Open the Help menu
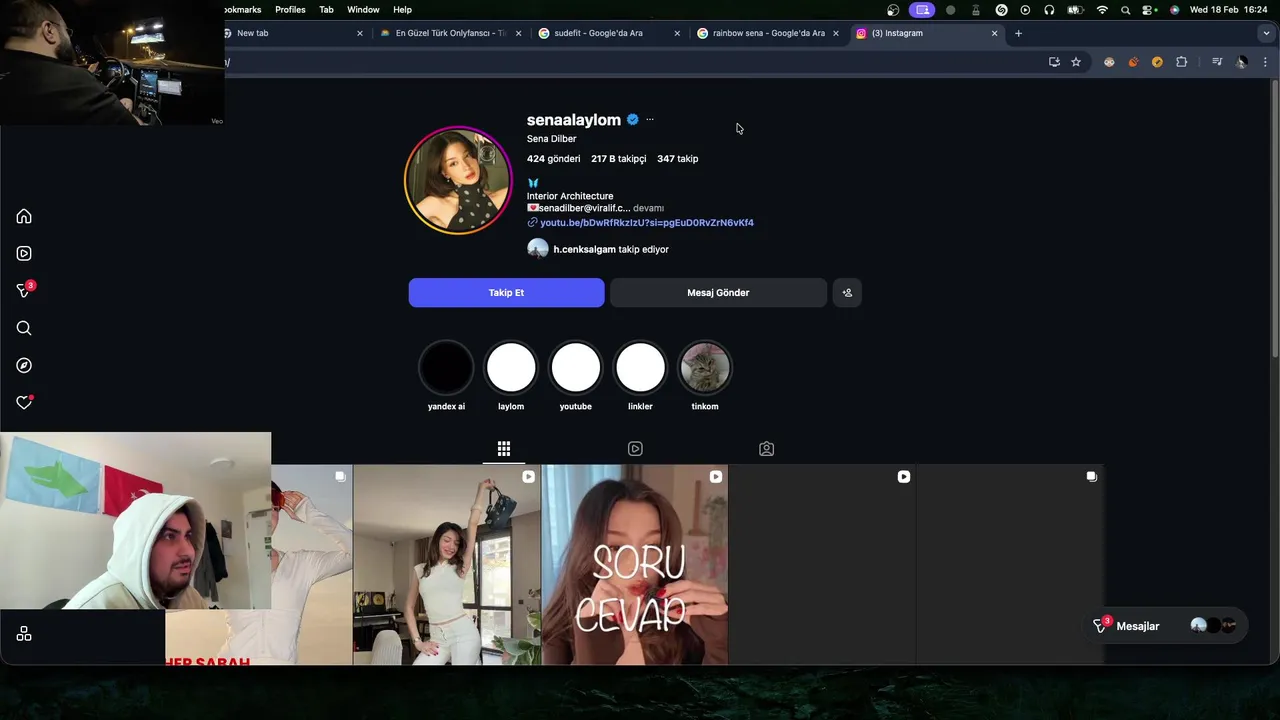Screen dimensions: 1280x720 (402, 9)
